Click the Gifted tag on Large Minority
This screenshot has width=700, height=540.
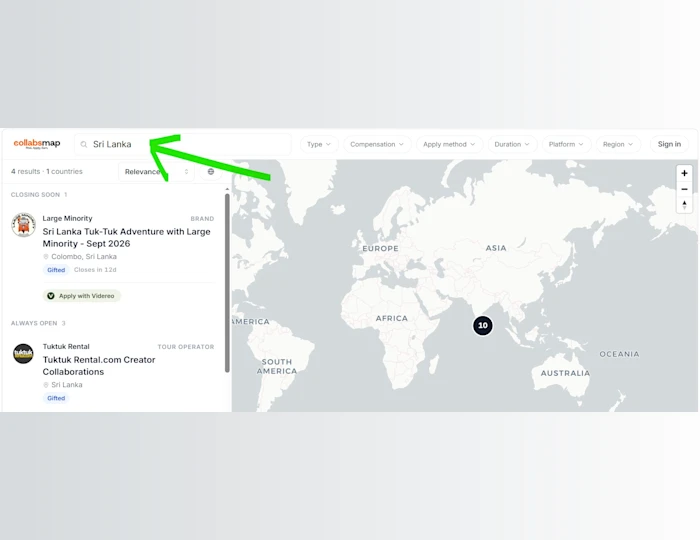click(x=56, y=270)
